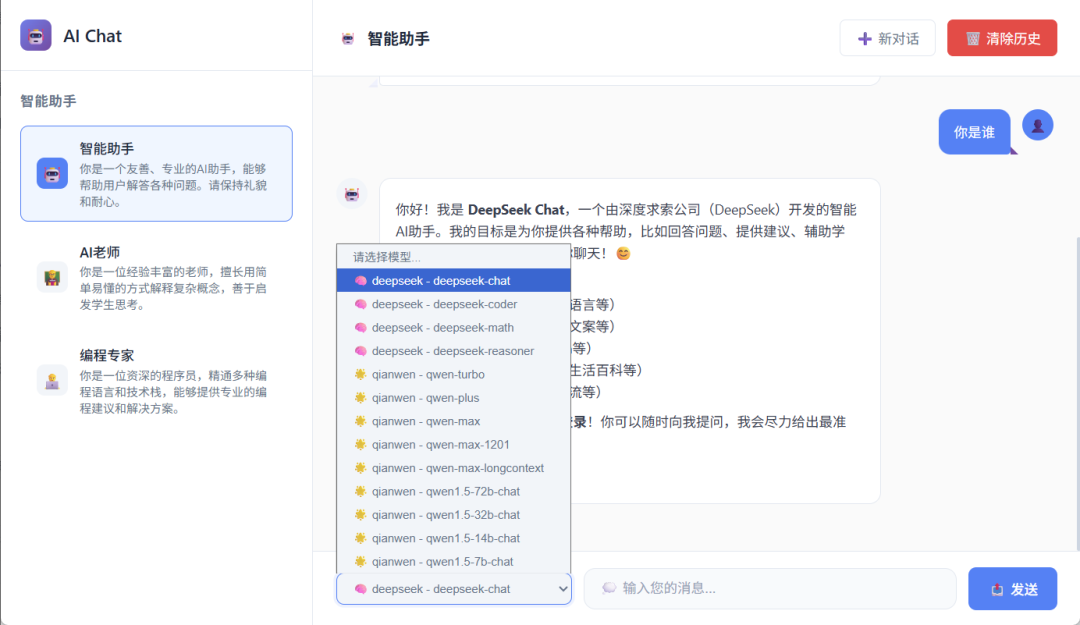1080x625 pixels.
Task: Select qianwen - qwen-max-1201 model
Action: click(x=454, y=444)
